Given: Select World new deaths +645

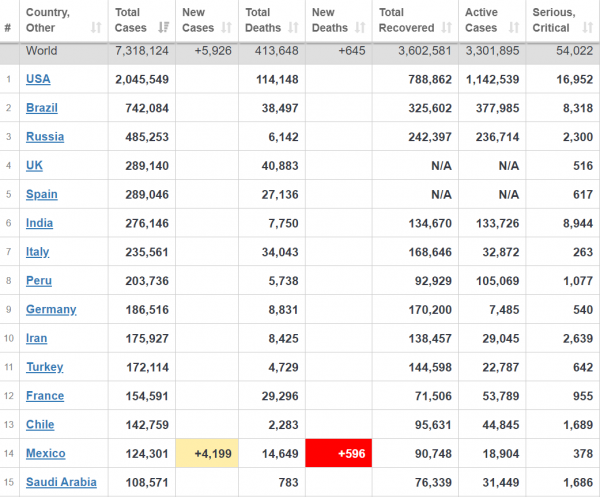Looking at the screenshot, I should (352, 51).
